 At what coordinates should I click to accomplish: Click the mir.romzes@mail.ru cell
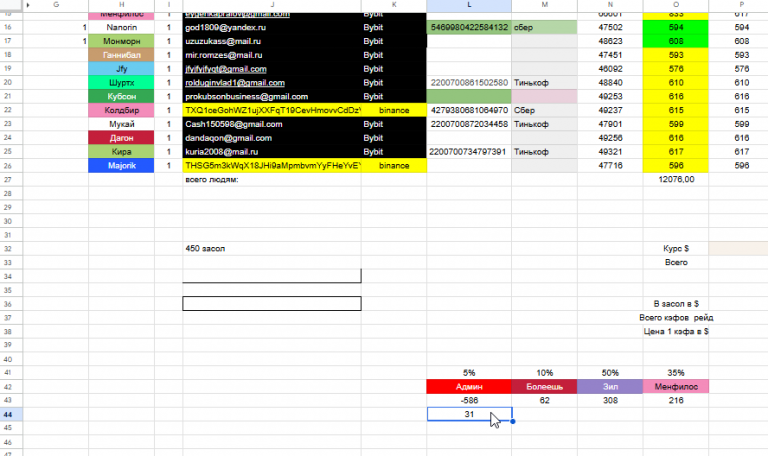point(272,55)
